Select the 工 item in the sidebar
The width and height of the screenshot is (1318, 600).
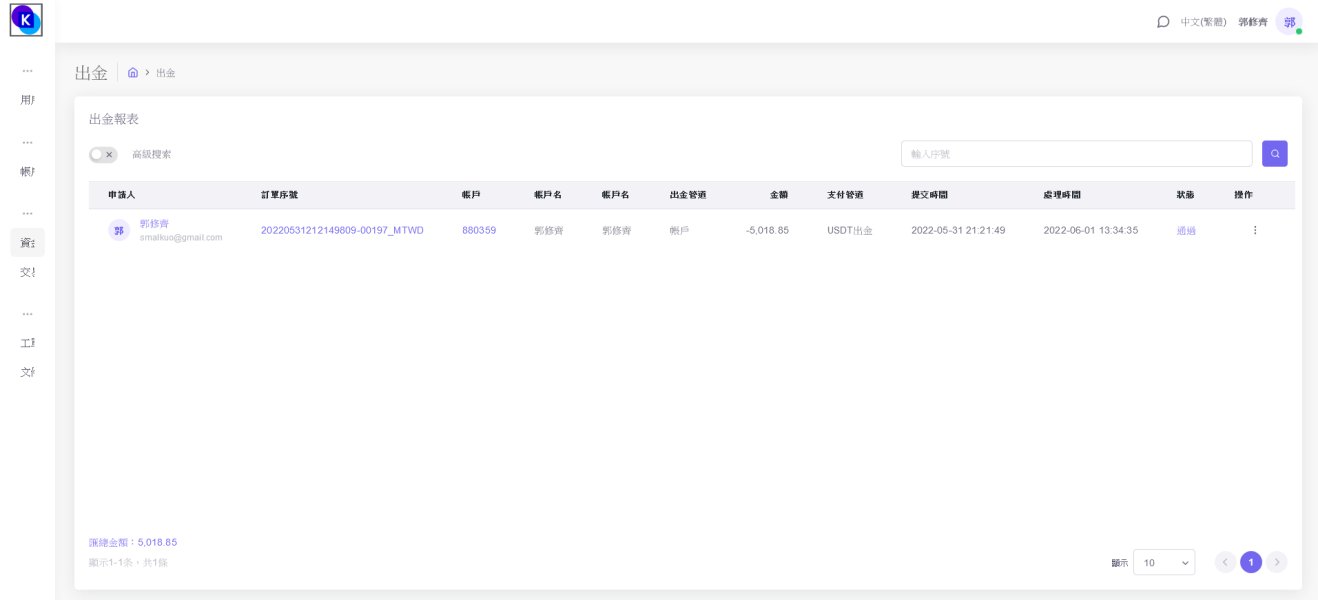tap(27, 343)
